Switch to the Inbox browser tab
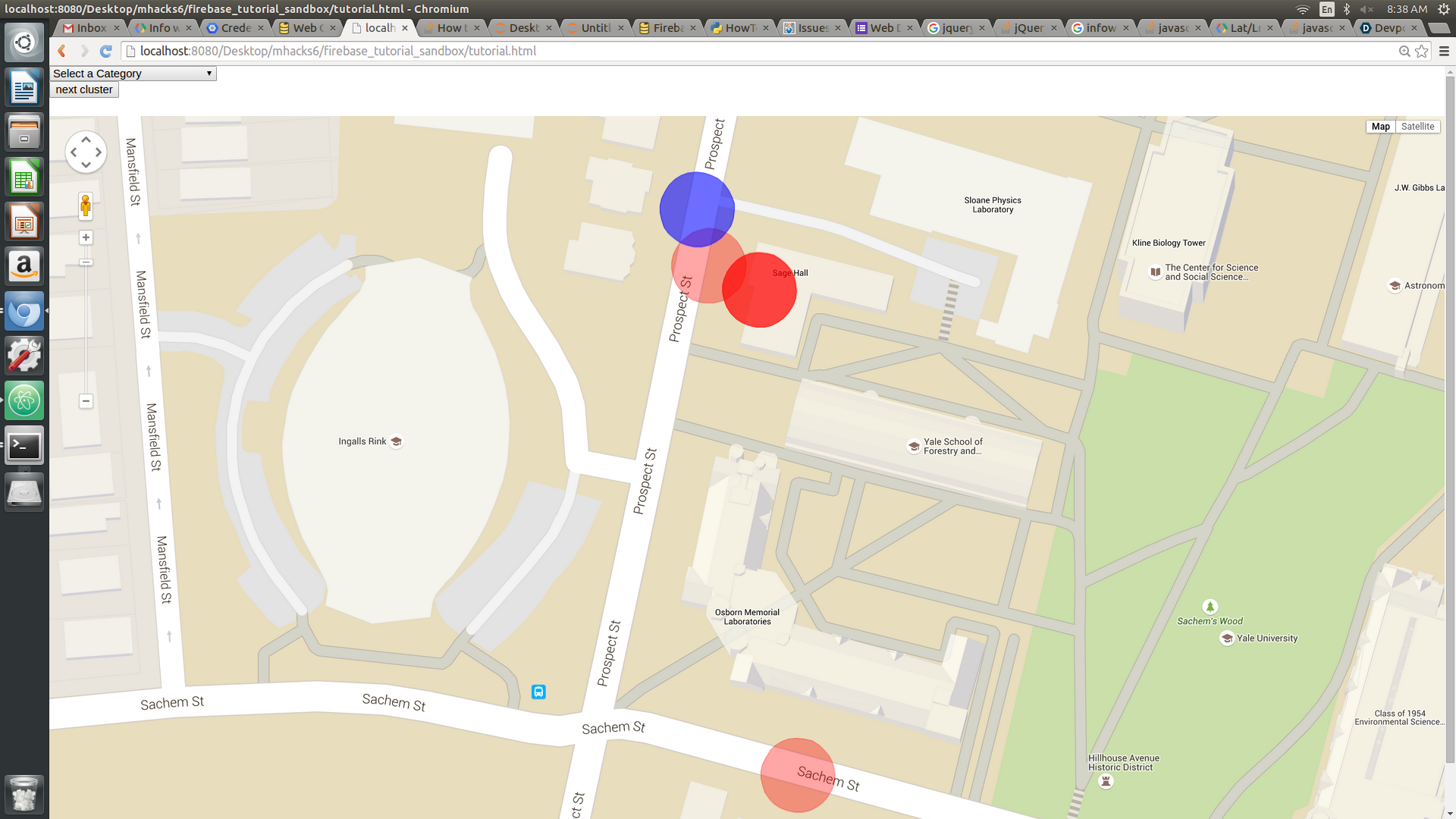The height and width of the screenshot is (819, 1456). (90, 28)
